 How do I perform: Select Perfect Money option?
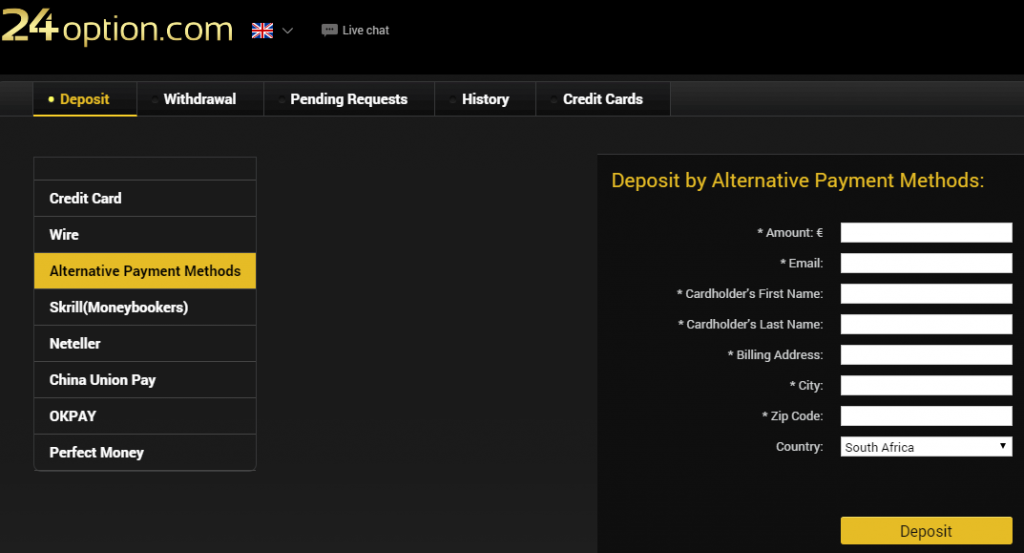tap(145, 452)
